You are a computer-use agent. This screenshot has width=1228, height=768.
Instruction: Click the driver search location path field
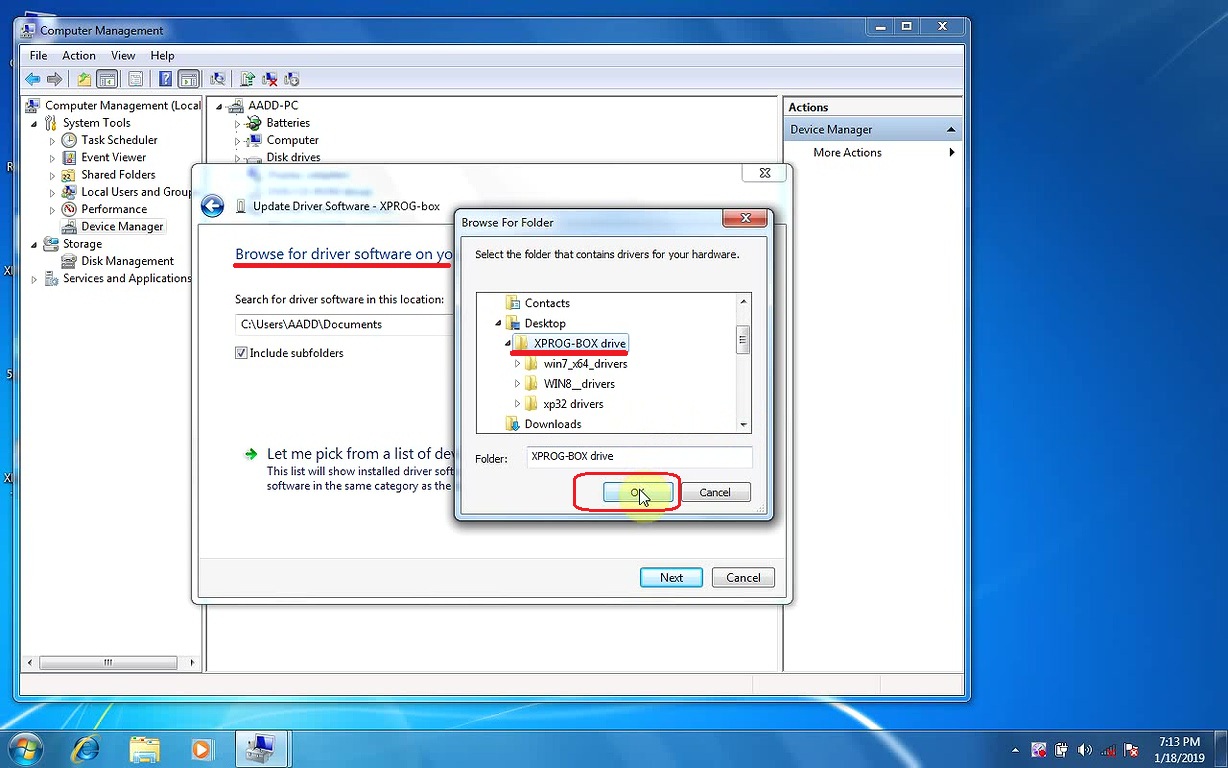[x=345, y=325]
